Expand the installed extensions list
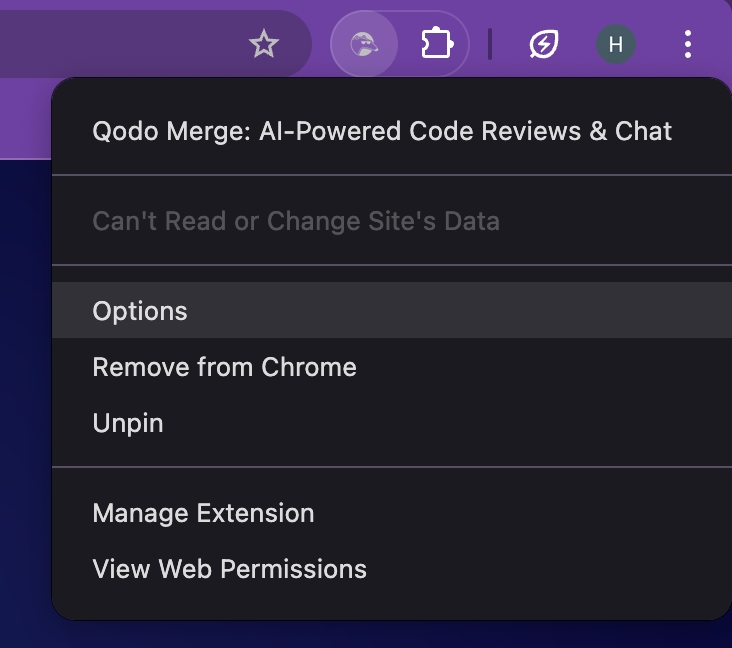Viewport: 732px width, 648px height. pos(437,44)
